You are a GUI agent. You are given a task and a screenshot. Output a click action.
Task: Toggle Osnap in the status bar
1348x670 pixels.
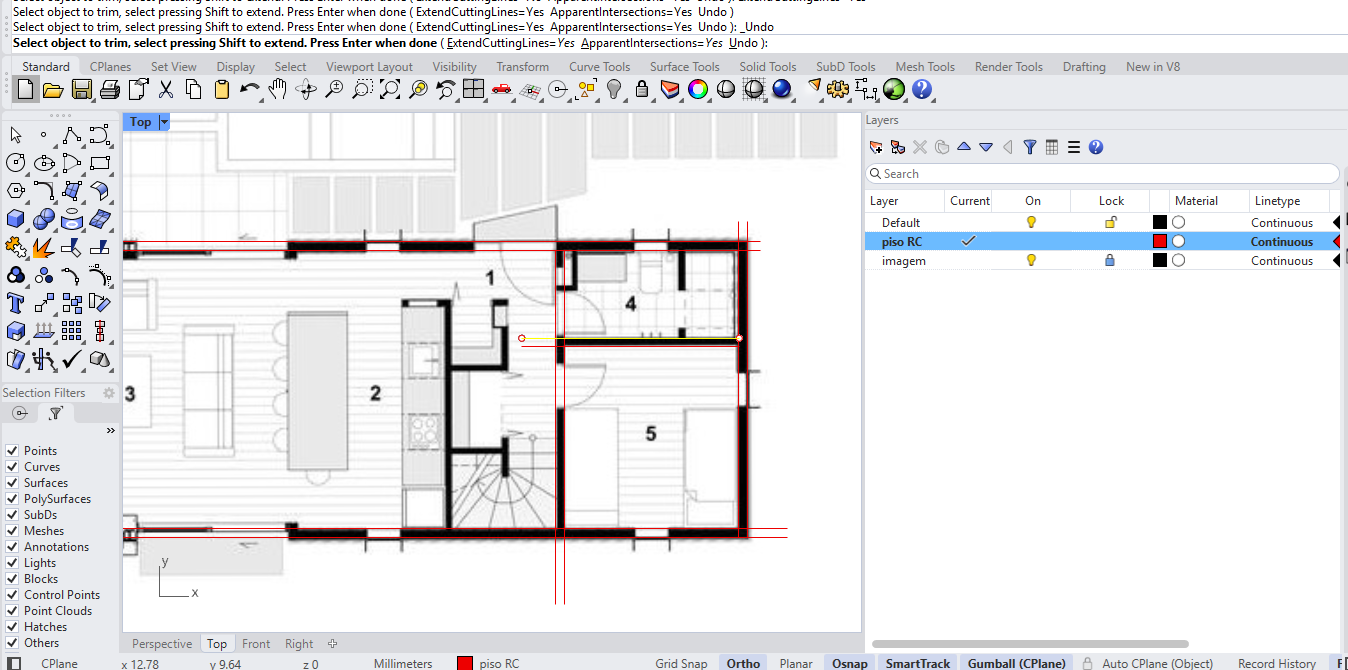[x=848, y=663]
